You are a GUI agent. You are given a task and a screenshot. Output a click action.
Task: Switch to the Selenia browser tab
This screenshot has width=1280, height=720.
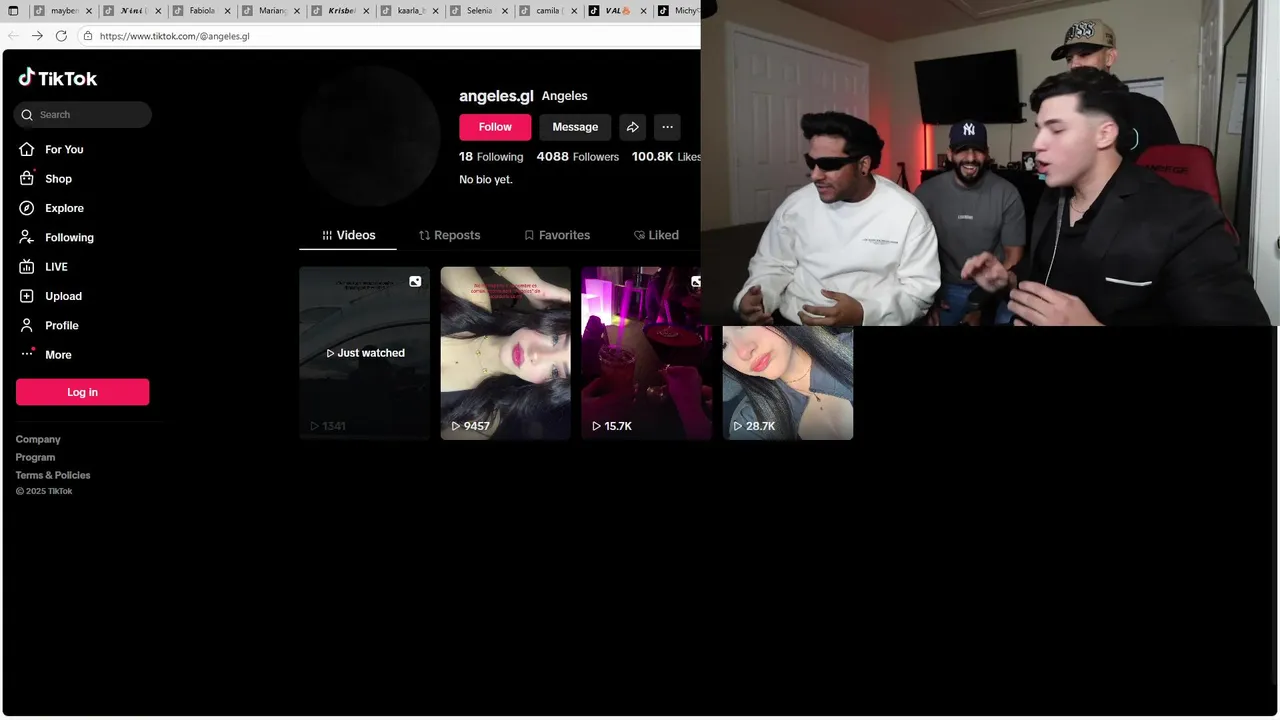(480, 11)
